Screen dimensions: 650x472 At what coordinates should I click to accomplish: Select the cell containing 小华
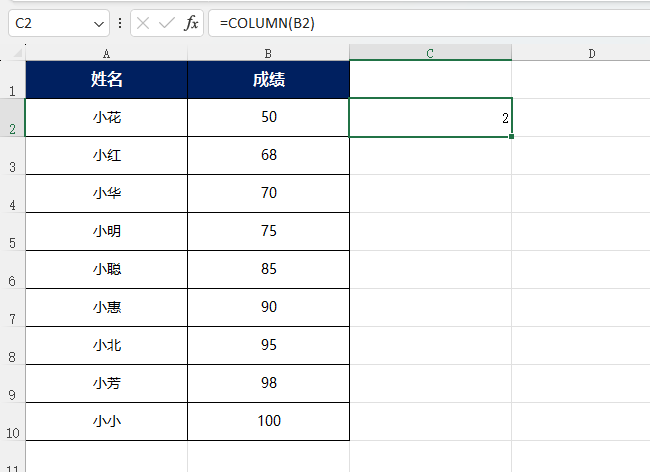point(107,194)
